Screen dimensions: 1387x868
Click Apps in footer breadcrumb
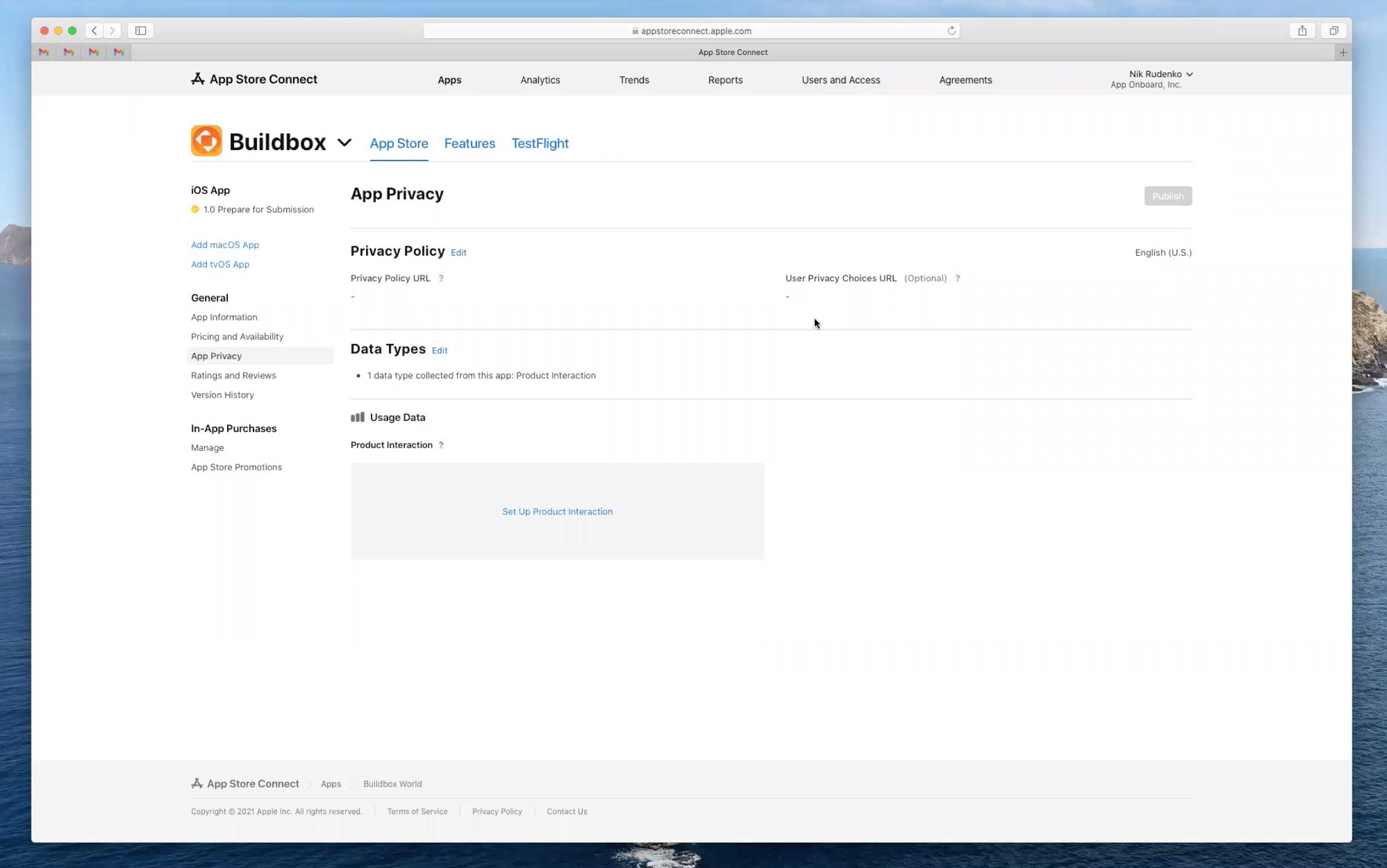coord(331,784)
